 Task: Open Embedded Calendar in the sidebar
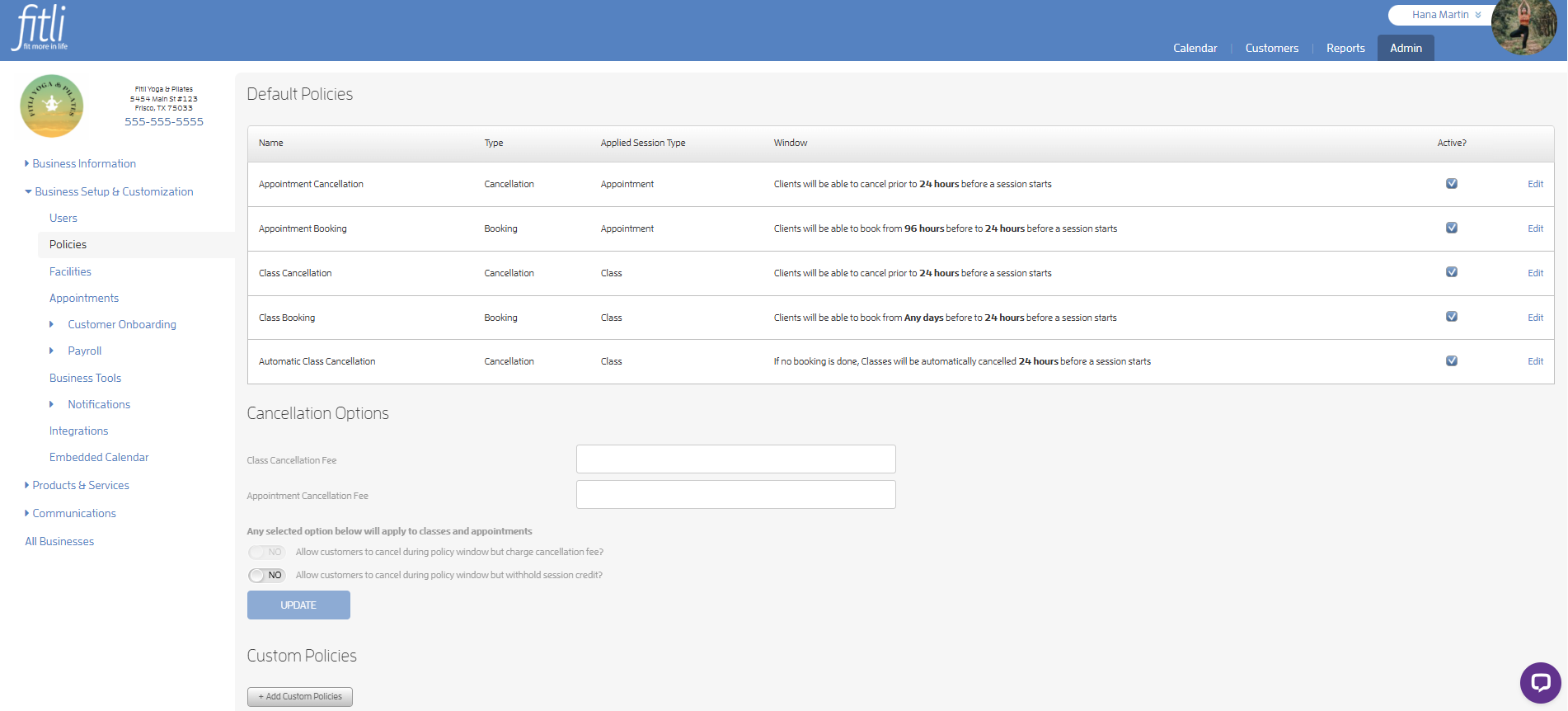pos(99,457)
